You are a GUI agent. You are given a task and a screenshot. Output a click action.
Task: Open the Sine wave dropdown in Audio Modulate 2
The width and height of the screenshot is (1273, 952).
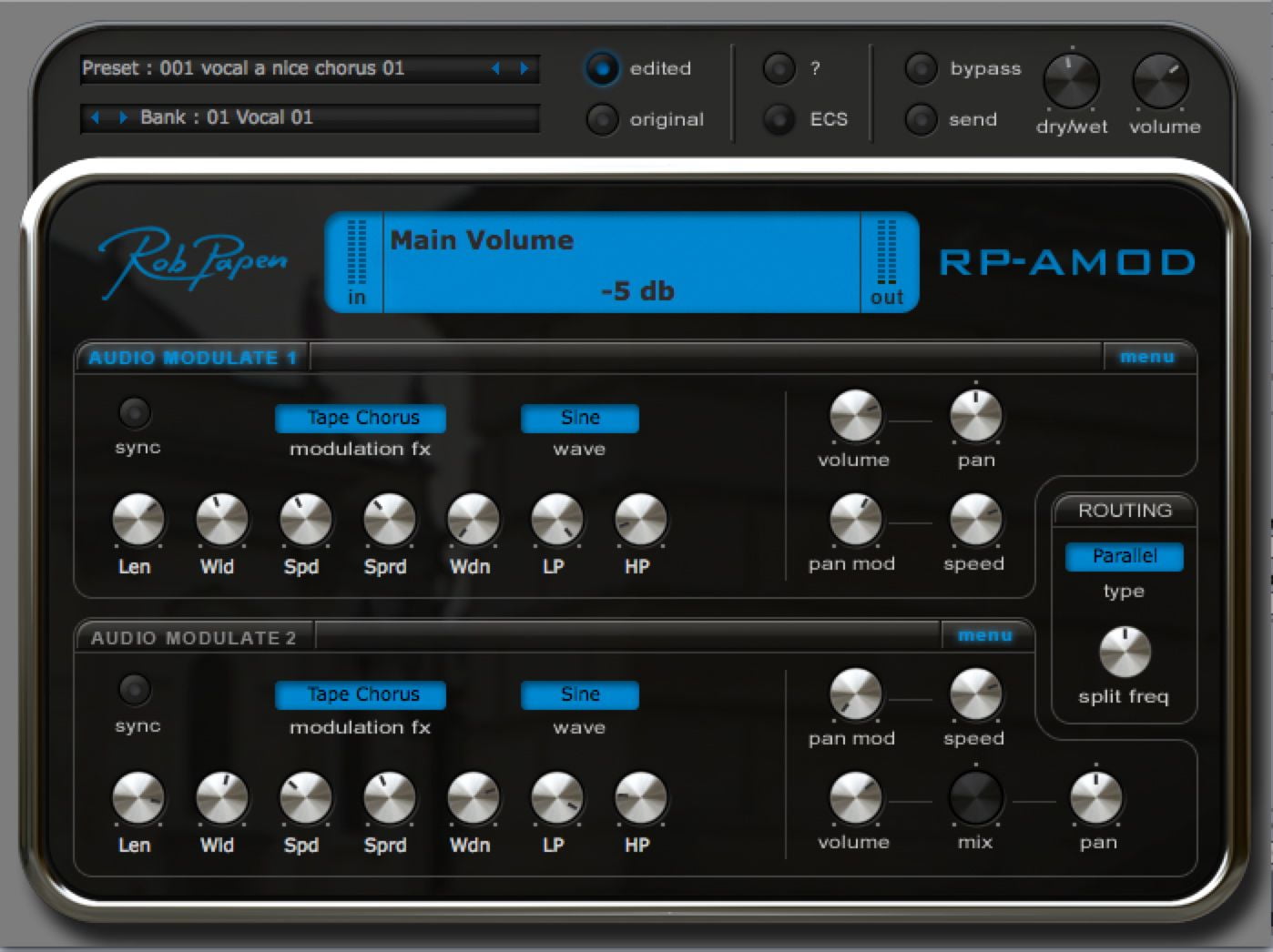click(x=579, y=694)
